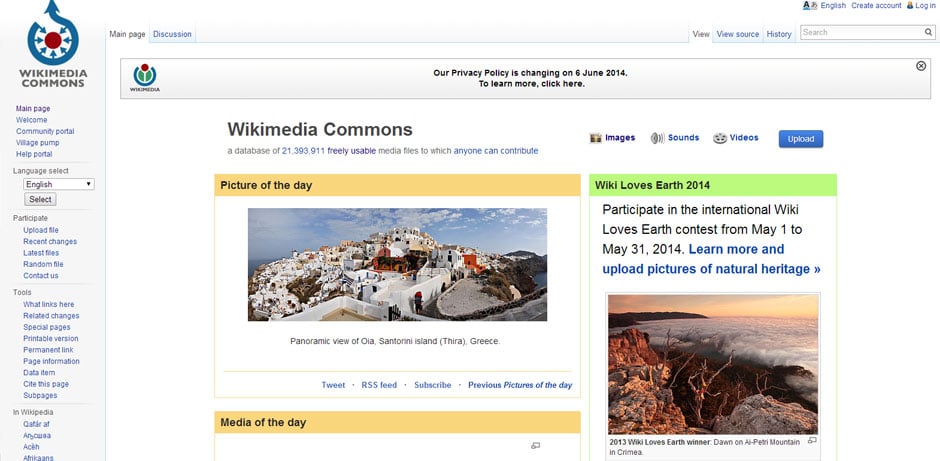Open the Printable version

50,339
